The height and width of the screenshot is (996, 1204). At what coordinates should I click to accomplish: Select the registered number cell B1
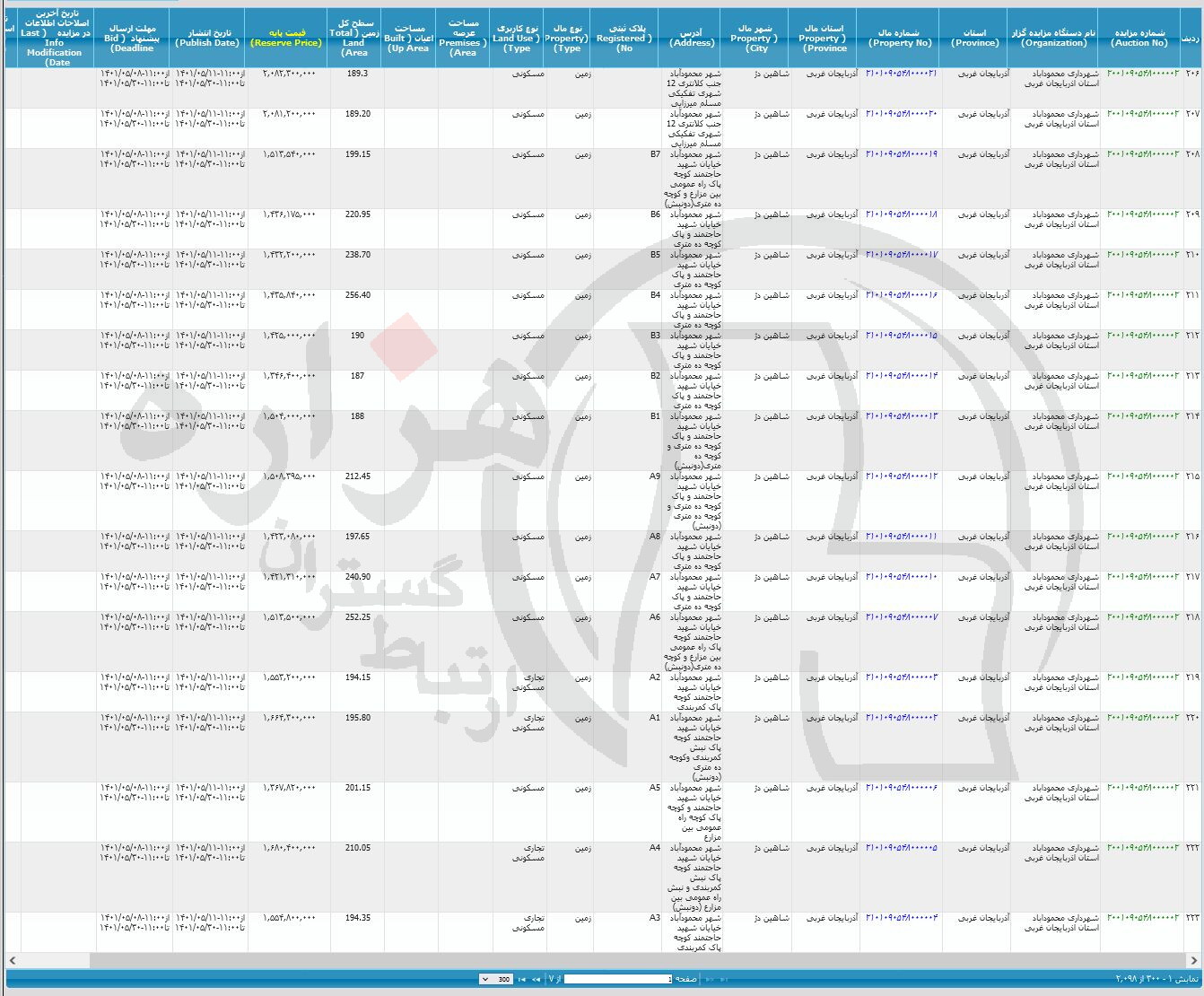(655, 416)
